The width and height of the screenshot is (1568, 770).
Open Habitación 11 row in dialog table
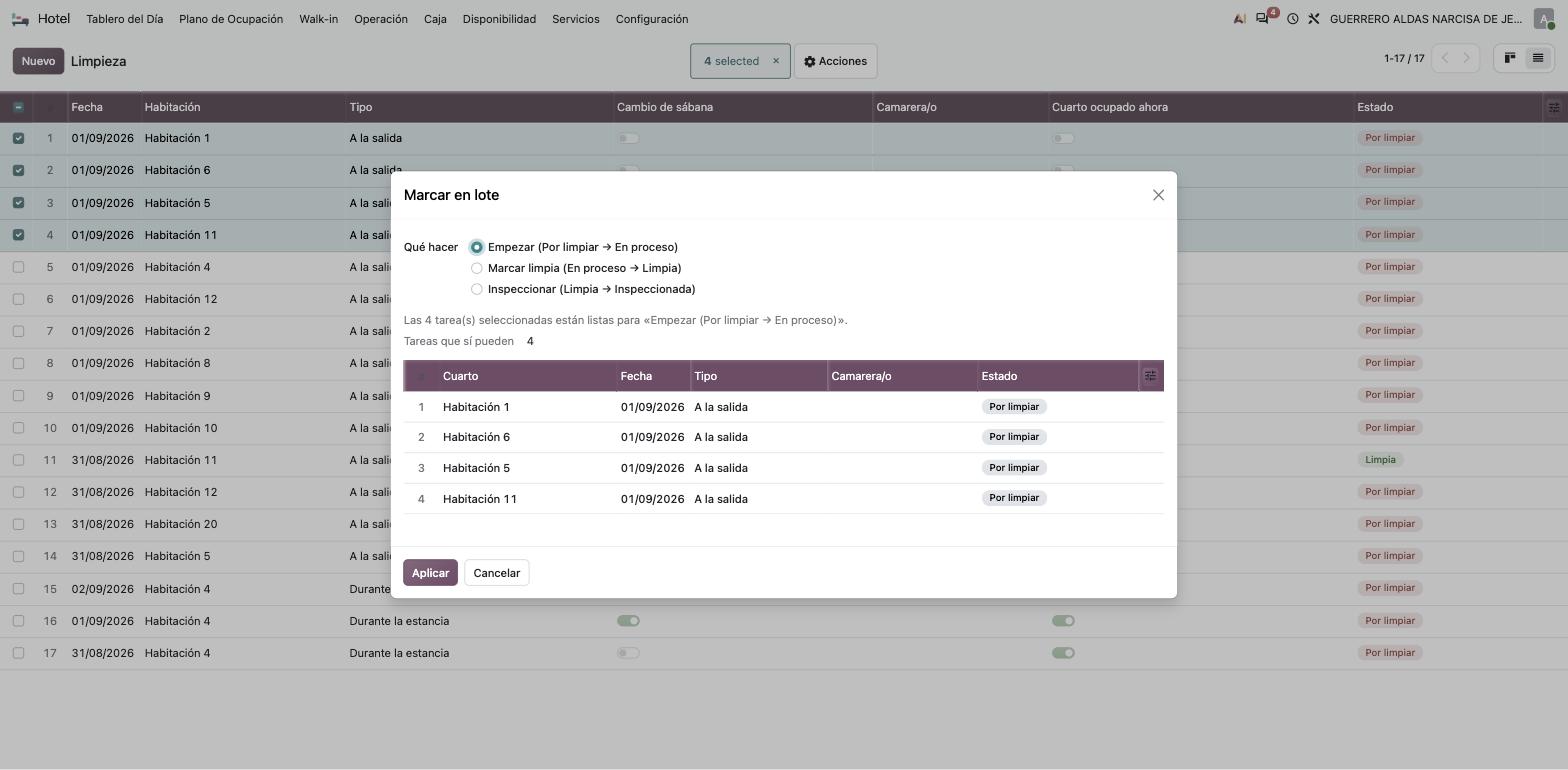(783, 499)
